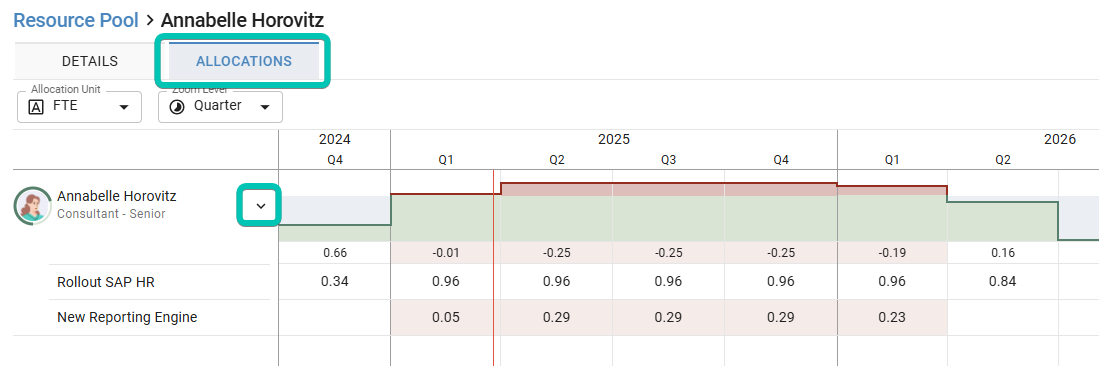Image resolution: width=1099 pixels, height=366 pixels.
Task: Click the 0.34 allocation for Q4 2024
Action: (x=334, y=283)
